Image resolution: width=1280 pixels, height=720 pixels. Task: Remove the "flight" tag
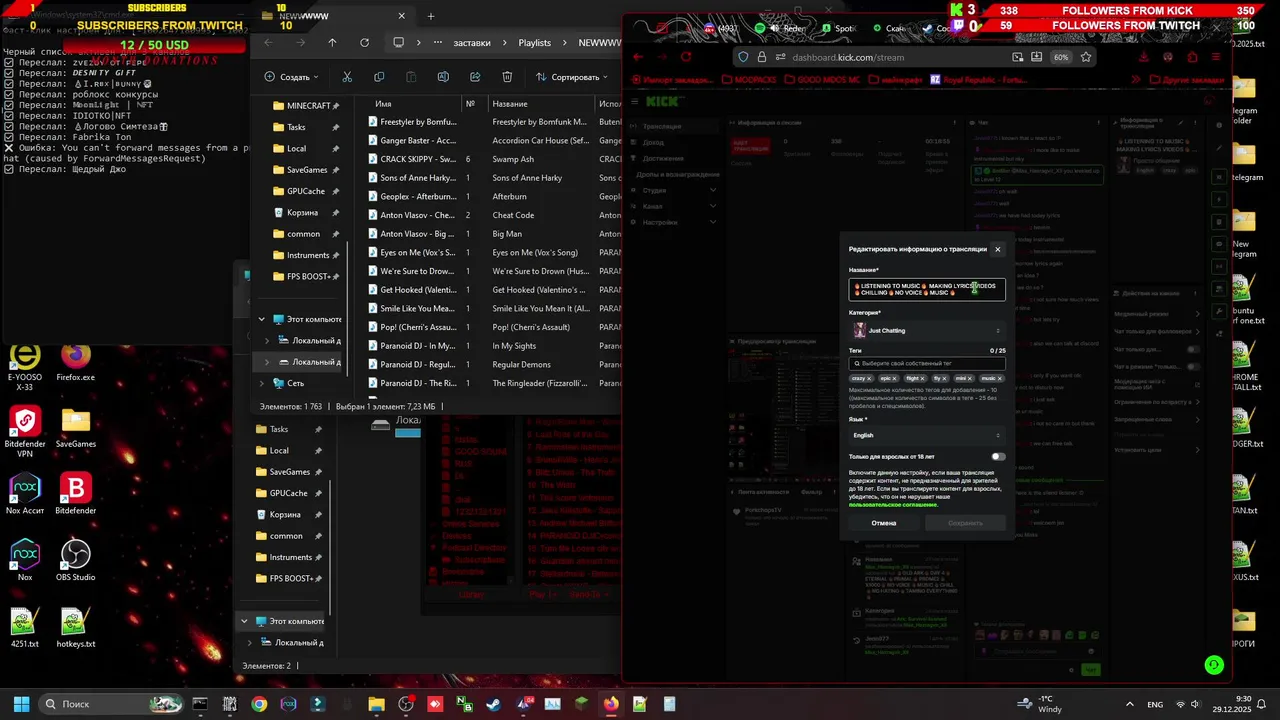point(922,379)
